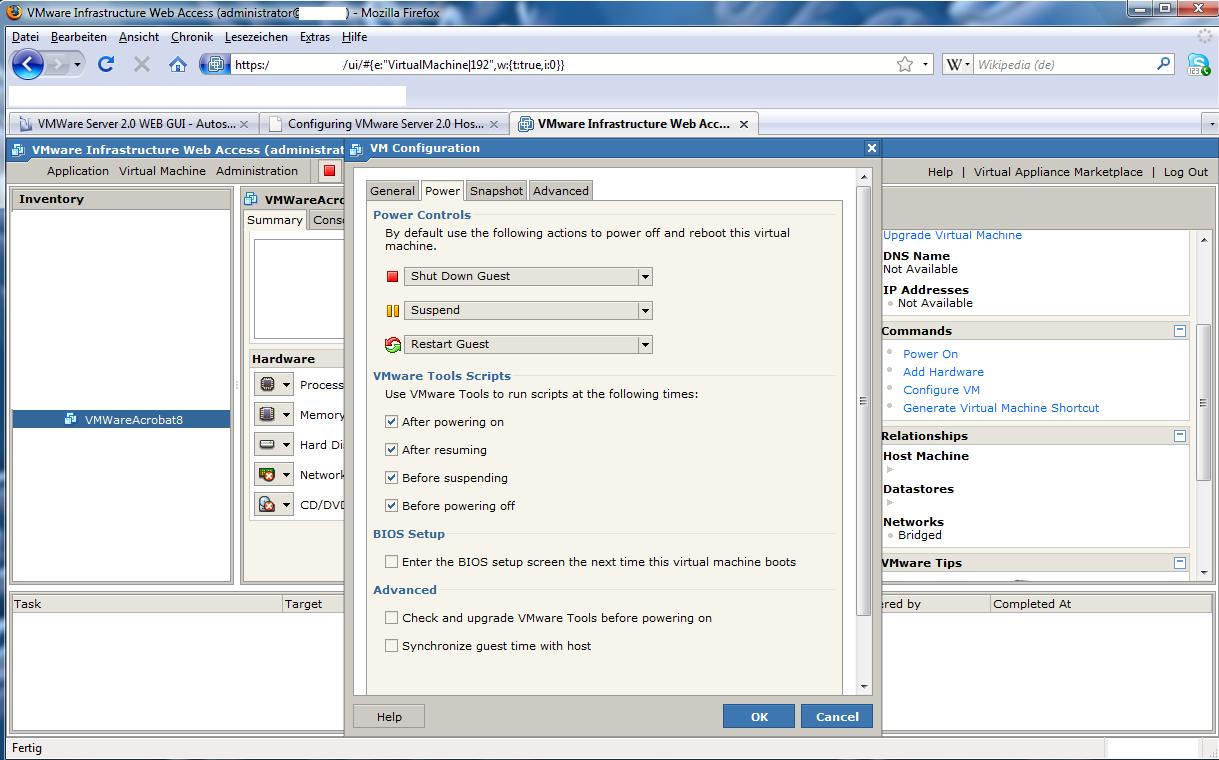Switch to the Snapshot tab in VM Configuration
The width and height of the screenshot is (1219, 760).
pyautogui.click(x=496, y=191)
